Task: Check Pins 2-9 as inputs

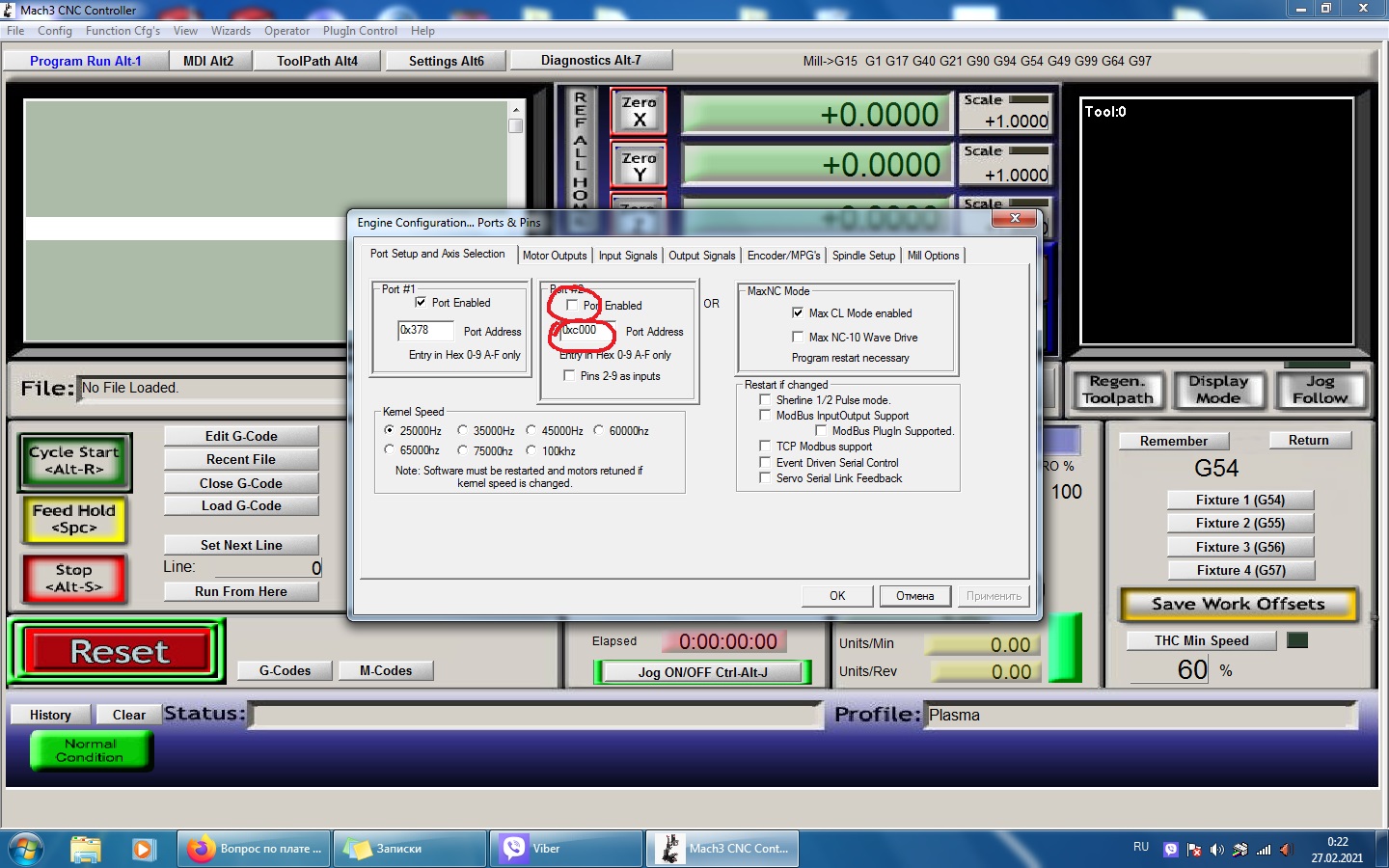Action: click(569, 375)
